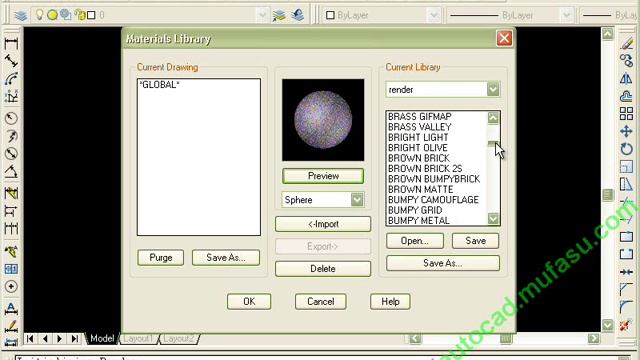Click the Purge button
Viewport: 640px width, 360px height.
[x=160, y=258]
